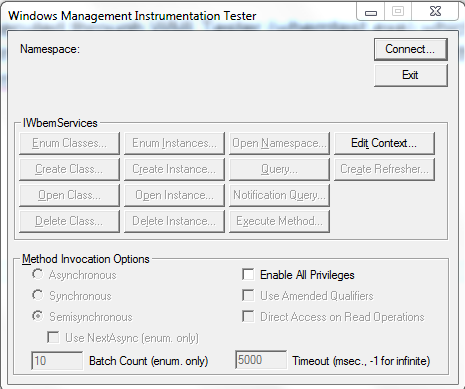
Task: Minimize the WMI Tester window
Action: coord(371,12)
